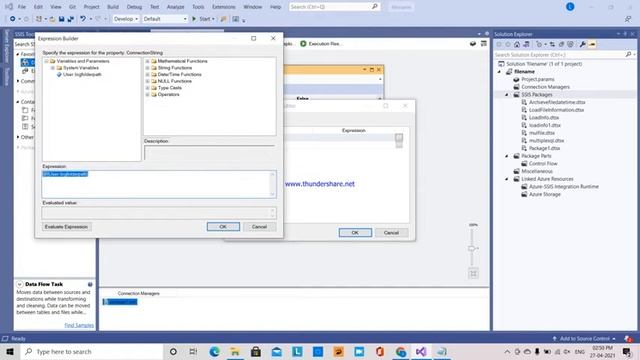Expand the String Functions folder

click(x=147, y=68)
